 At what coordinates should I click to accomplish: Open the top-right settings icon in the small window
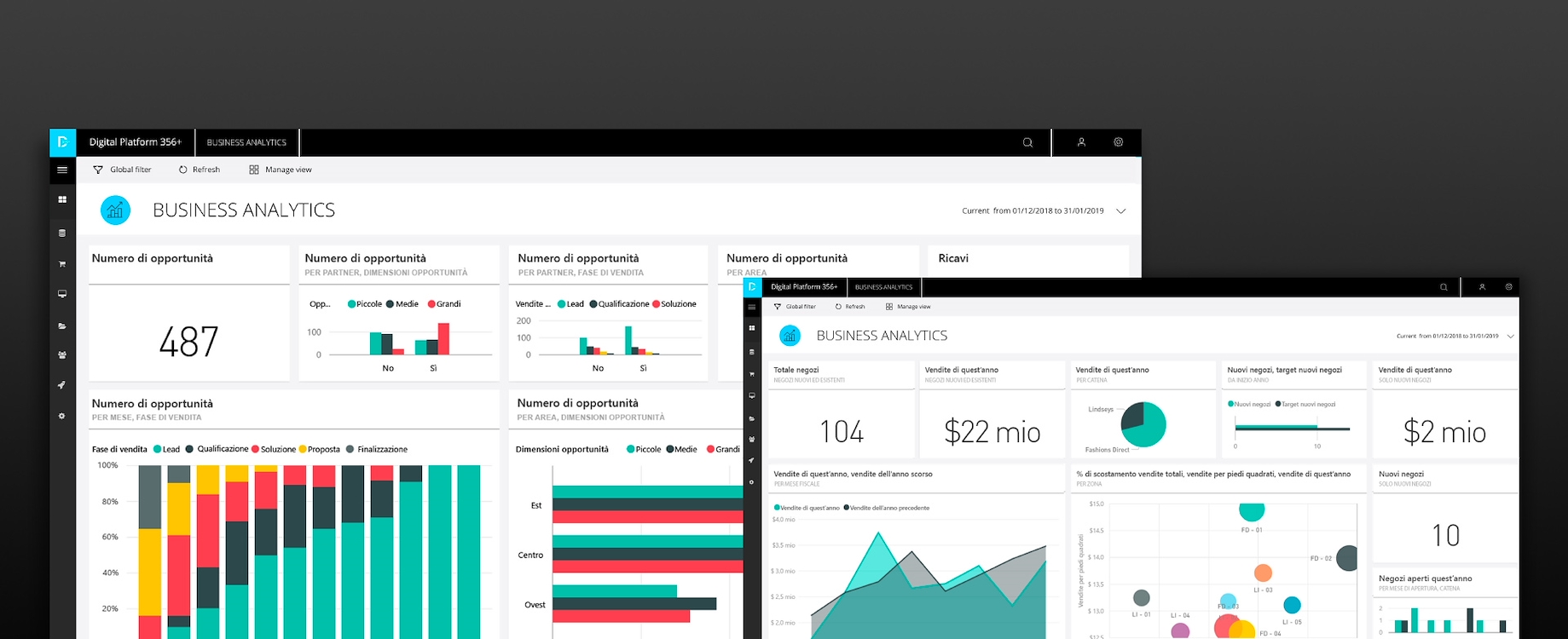pyautogui.click(x=1508, y=287)
